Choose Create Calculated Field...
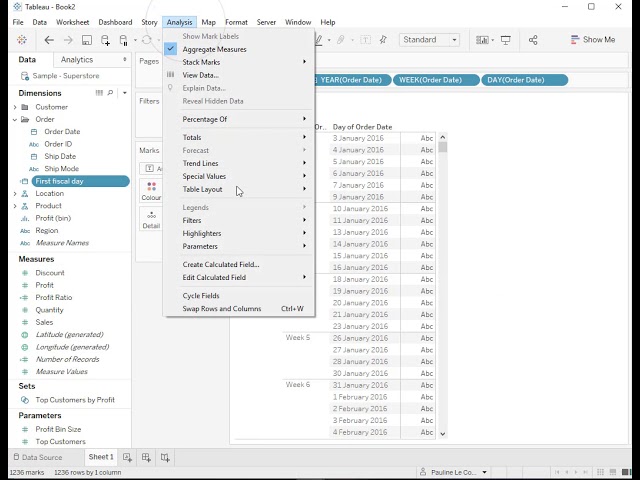640x480 pixels. point(239,264)
